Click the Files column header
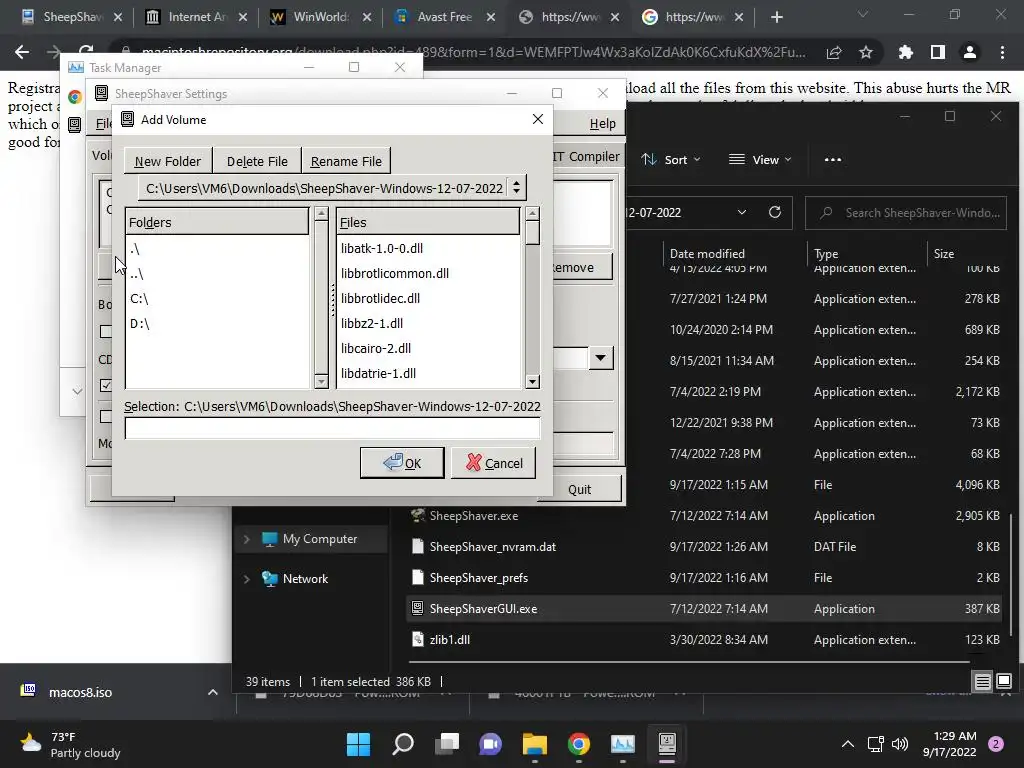Viewport: 1024px width, 768px height. [x=428, y=222]
